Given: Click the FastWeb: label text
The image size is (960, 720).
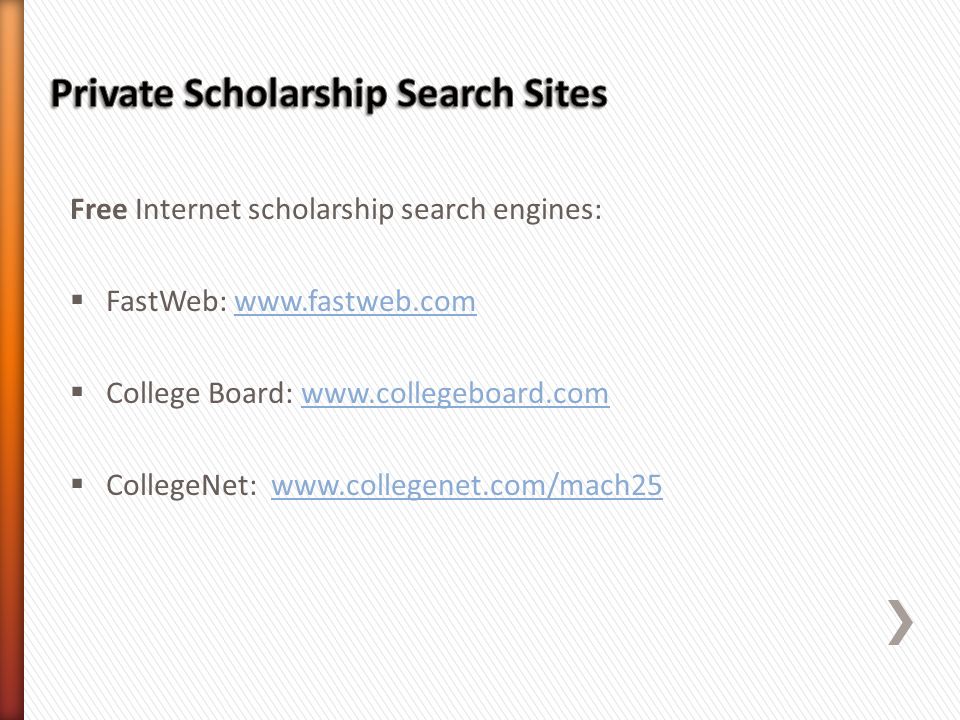Looking at the screenshot, I should tap(167, 301).
